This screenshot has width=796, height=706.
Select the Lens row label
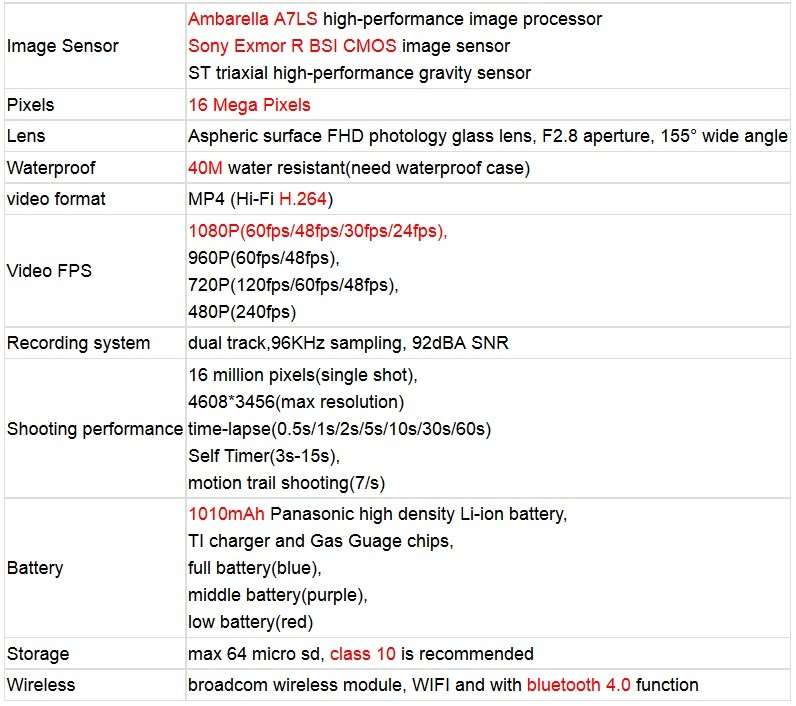(x=26, y=136)
